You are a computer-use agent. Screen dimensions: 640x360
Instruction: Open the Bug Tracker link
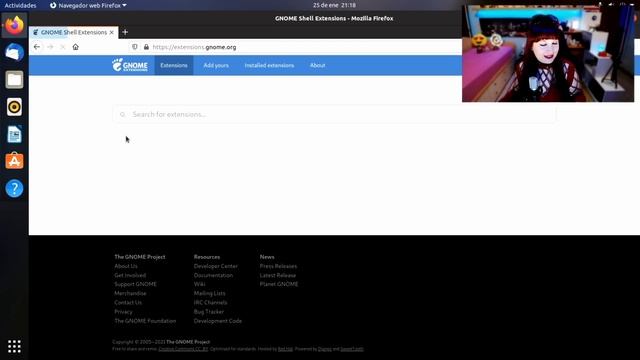pyautogui.click(x=209, y=311)
